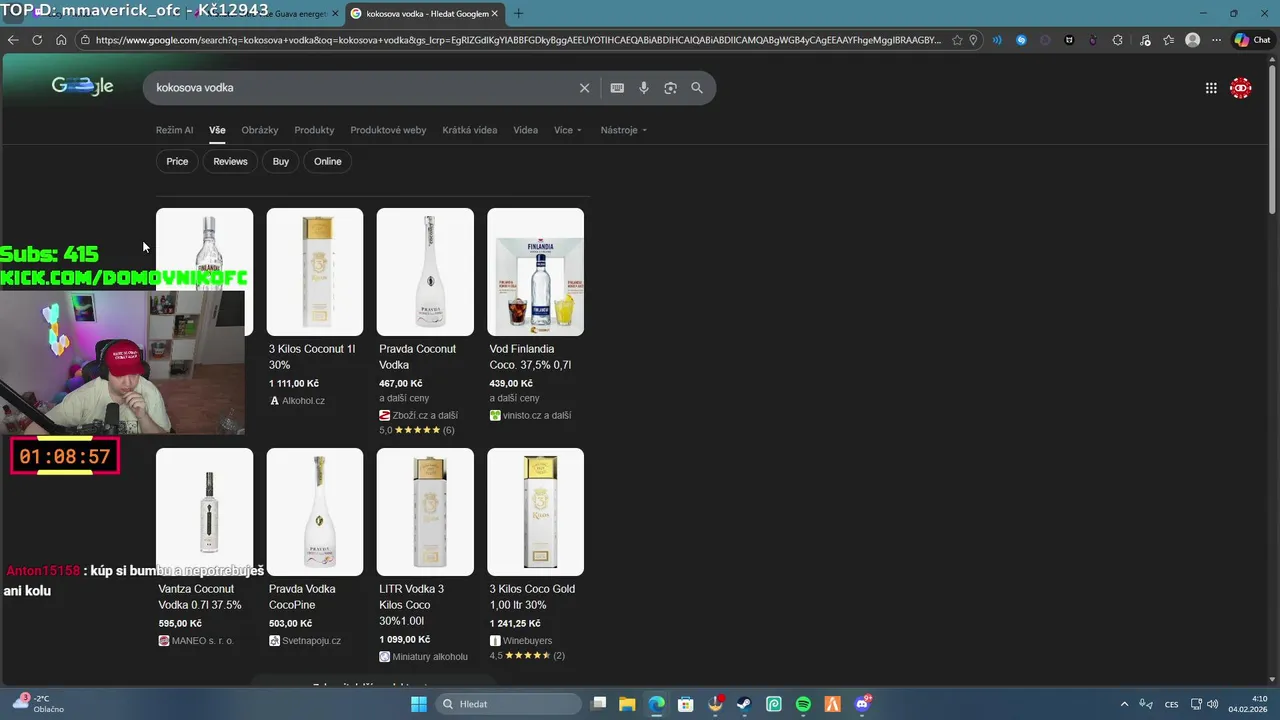Open the Google logo homepage link
This screenshot has height=720, width=1280.
click(82, 87)
